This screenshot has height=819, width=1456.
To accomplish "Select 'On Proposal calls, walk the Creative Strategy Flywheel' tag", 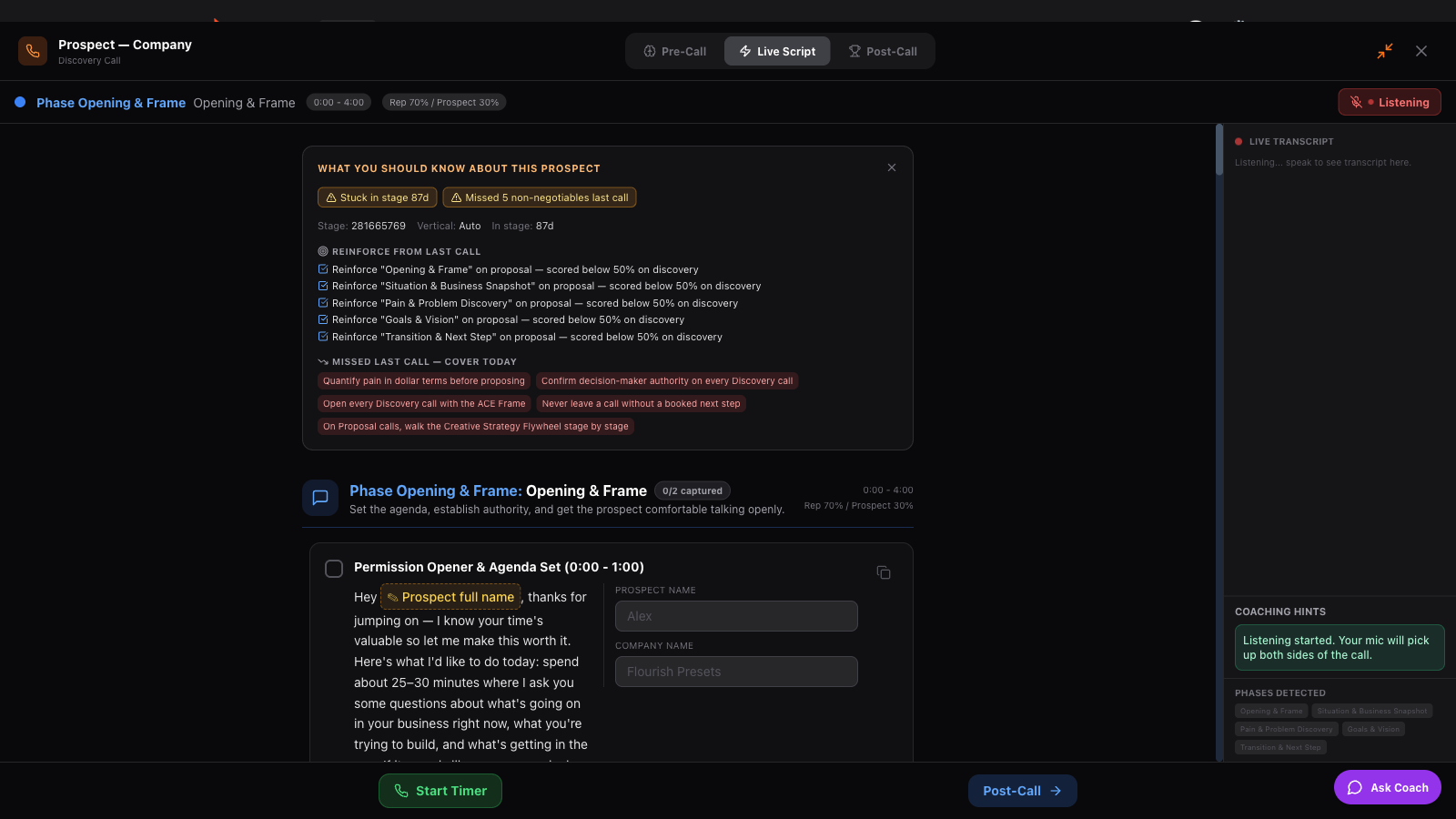I will (476, 426).
